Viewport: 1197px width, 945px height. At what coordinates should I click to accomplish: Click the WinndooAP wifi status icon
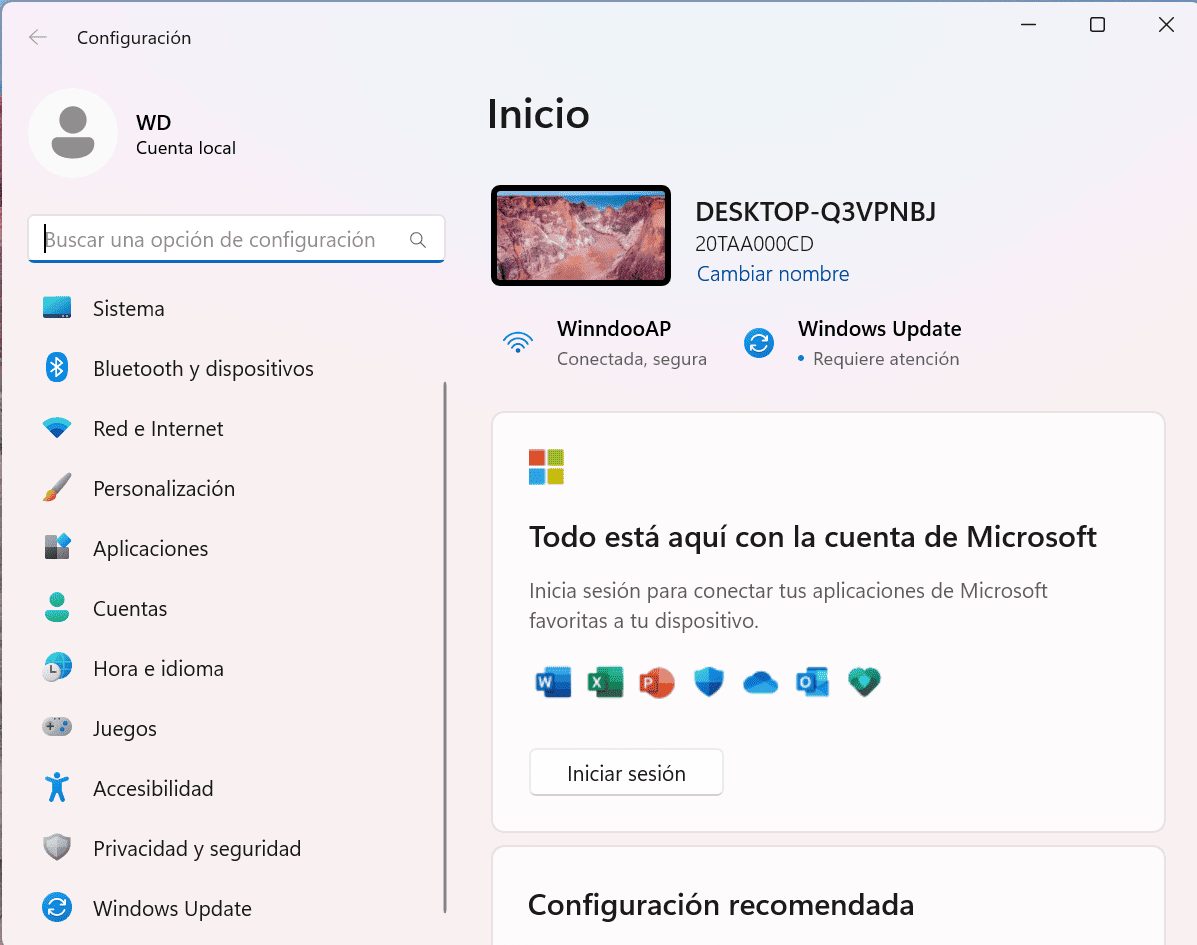(x=518, y=342)
